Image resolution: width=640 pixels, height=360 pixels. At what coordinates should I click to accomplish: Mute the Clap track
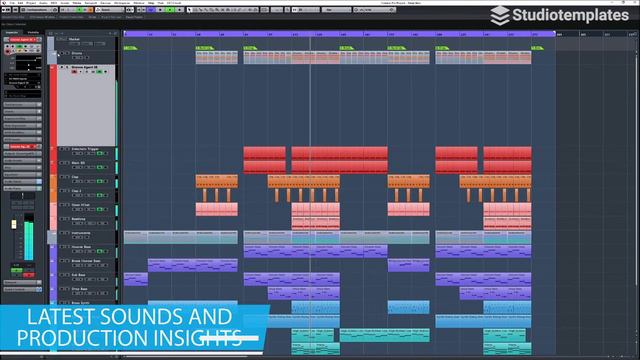(x=62, y=177)
